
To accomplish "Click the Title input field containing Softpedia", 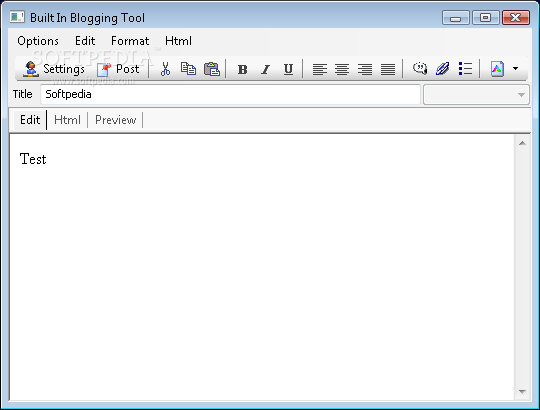I will point(230,94).
